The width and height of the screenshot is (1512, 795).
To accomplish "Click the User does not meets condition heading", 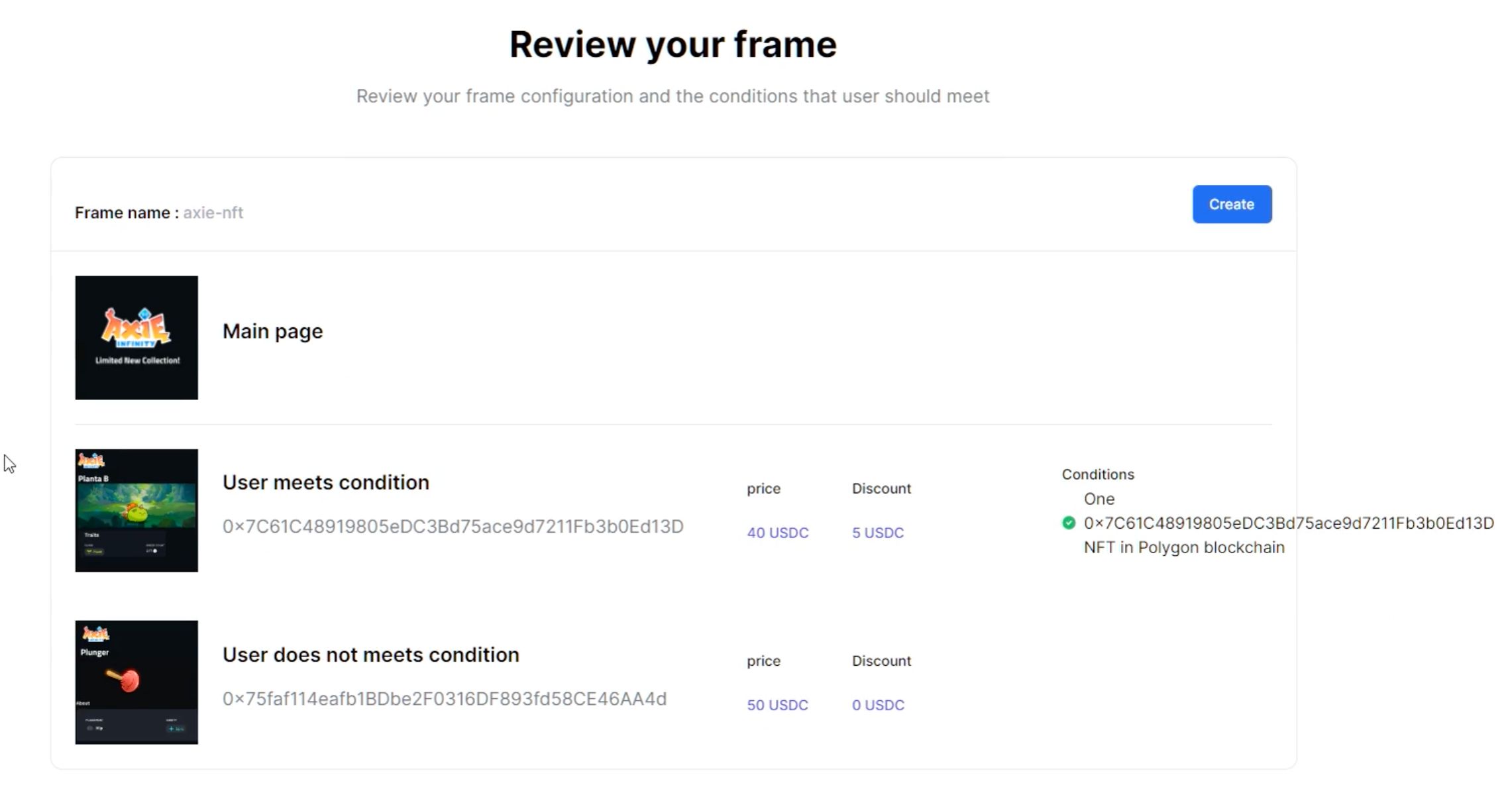I will click(371, 655).
